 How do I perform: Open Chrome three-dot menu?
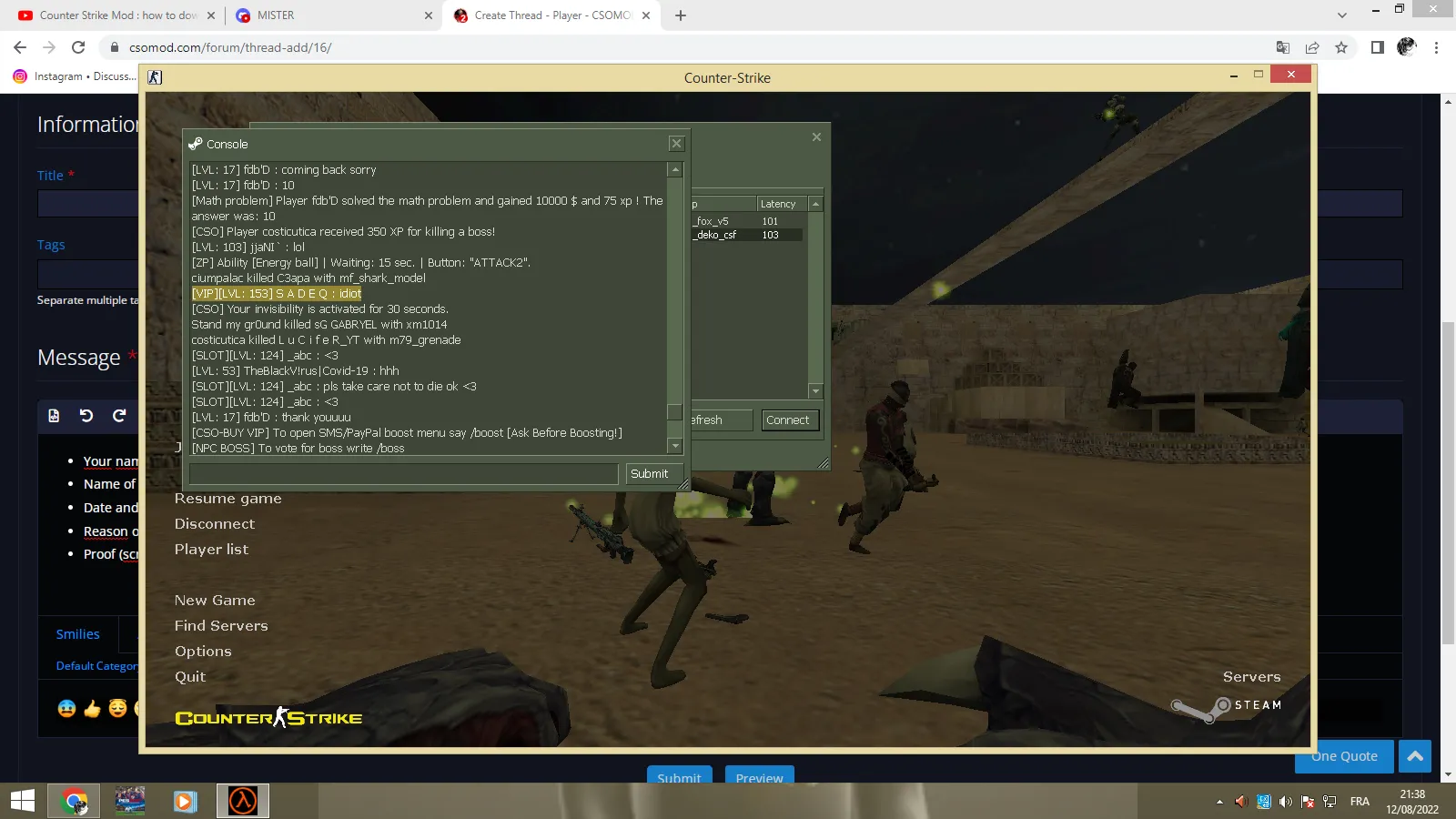(1436, 47)
